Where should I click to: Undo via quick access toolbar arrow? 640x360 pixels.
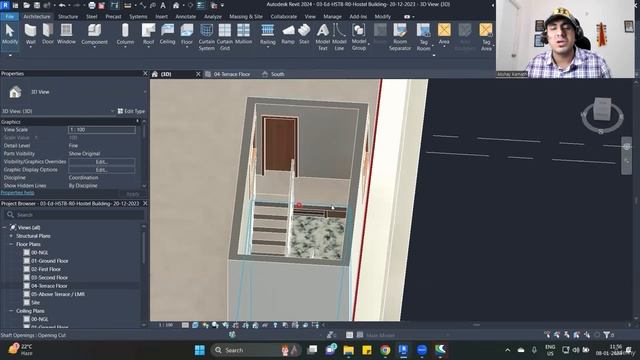pyautogui.click(x=62, y=5)
